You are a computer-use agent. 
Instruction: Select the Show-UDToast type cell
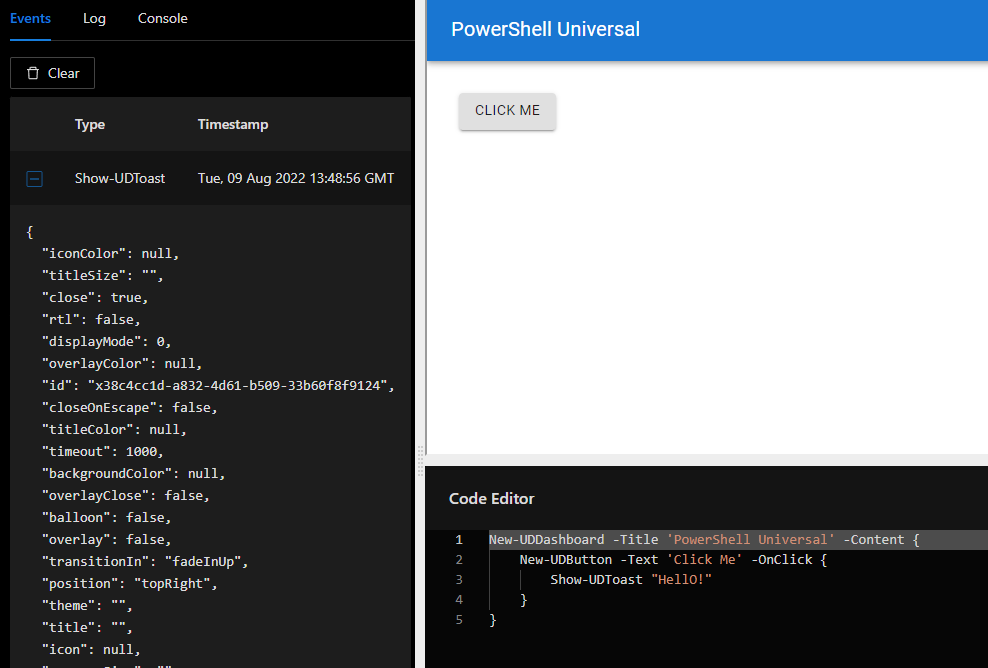coord(120,179)
